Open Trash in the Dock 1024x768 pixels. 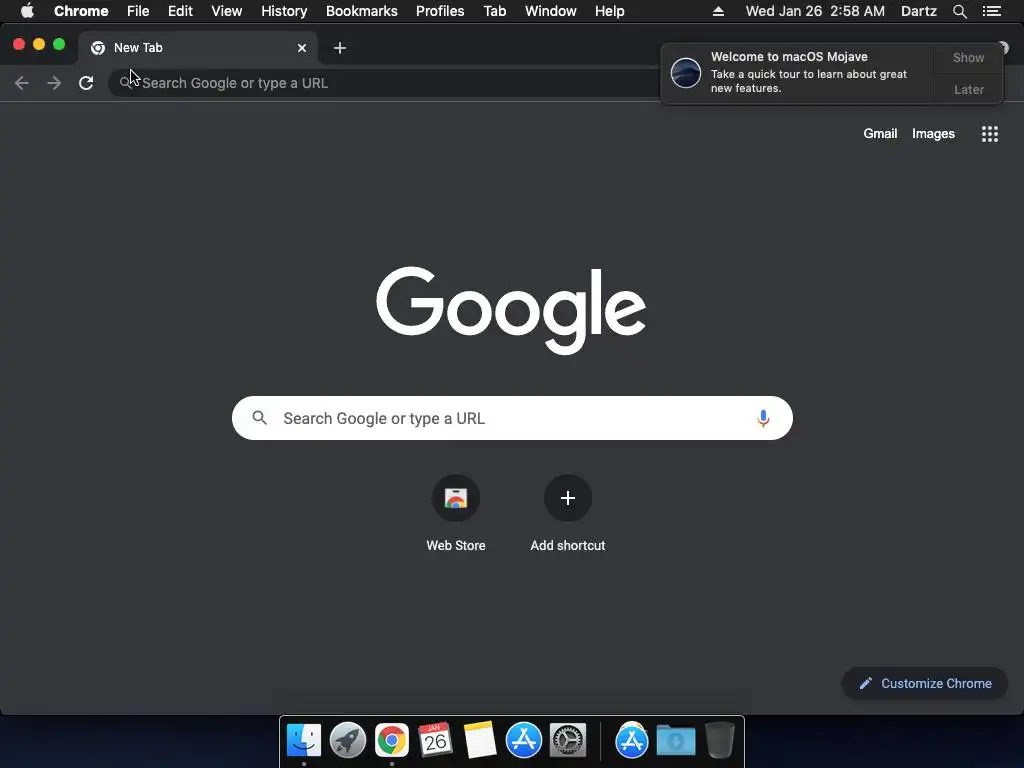(x=720, y=740)
